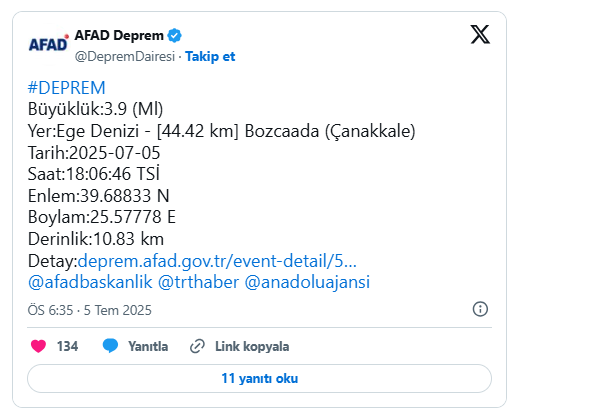Click the 134 likes count
The image size is (611, 408).
click(x=67, y=346)
